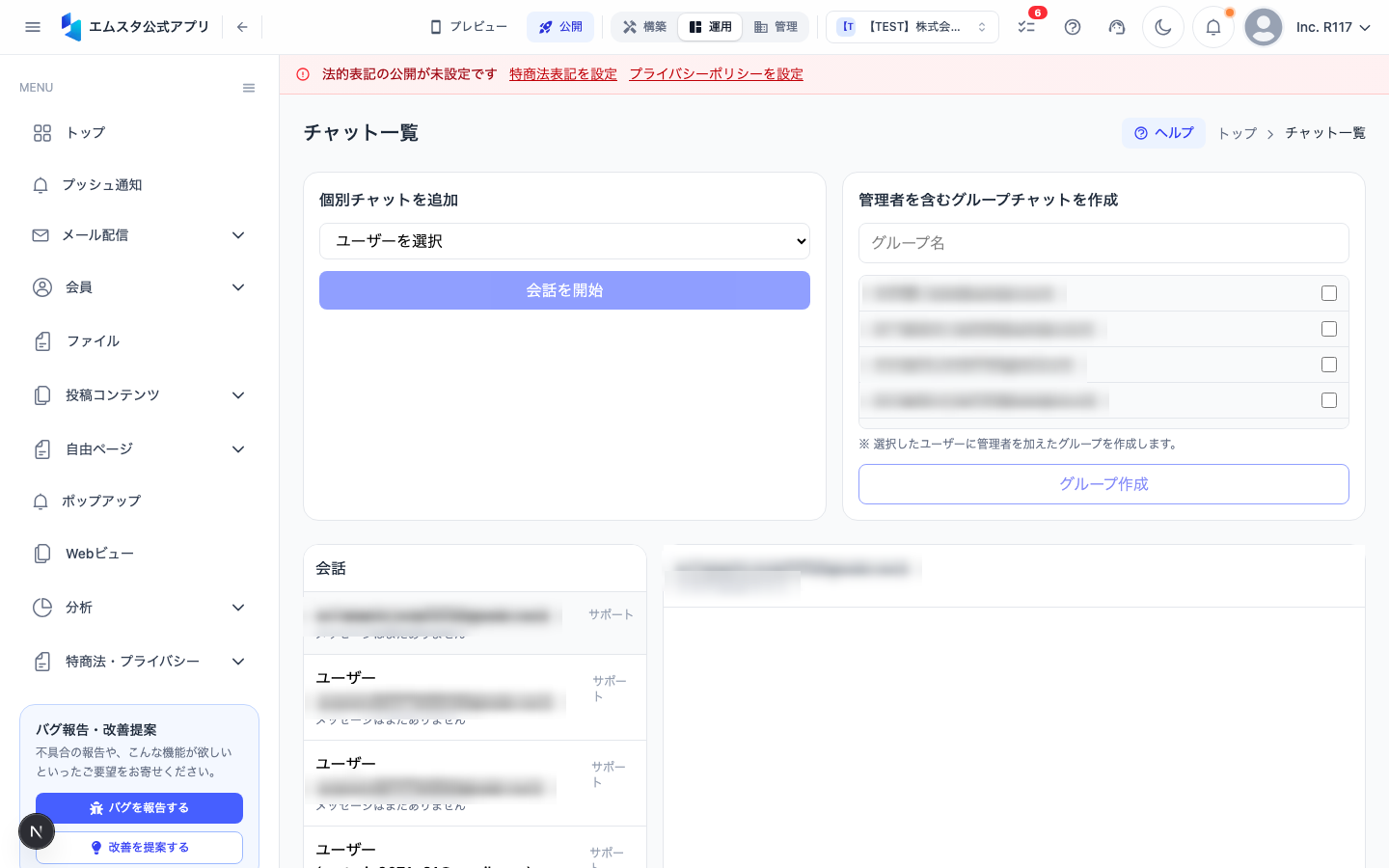The width and height of the screenshot is (1389, 868).
Task: Switch to the 管理 tab
Action: (x=776, y=27)
